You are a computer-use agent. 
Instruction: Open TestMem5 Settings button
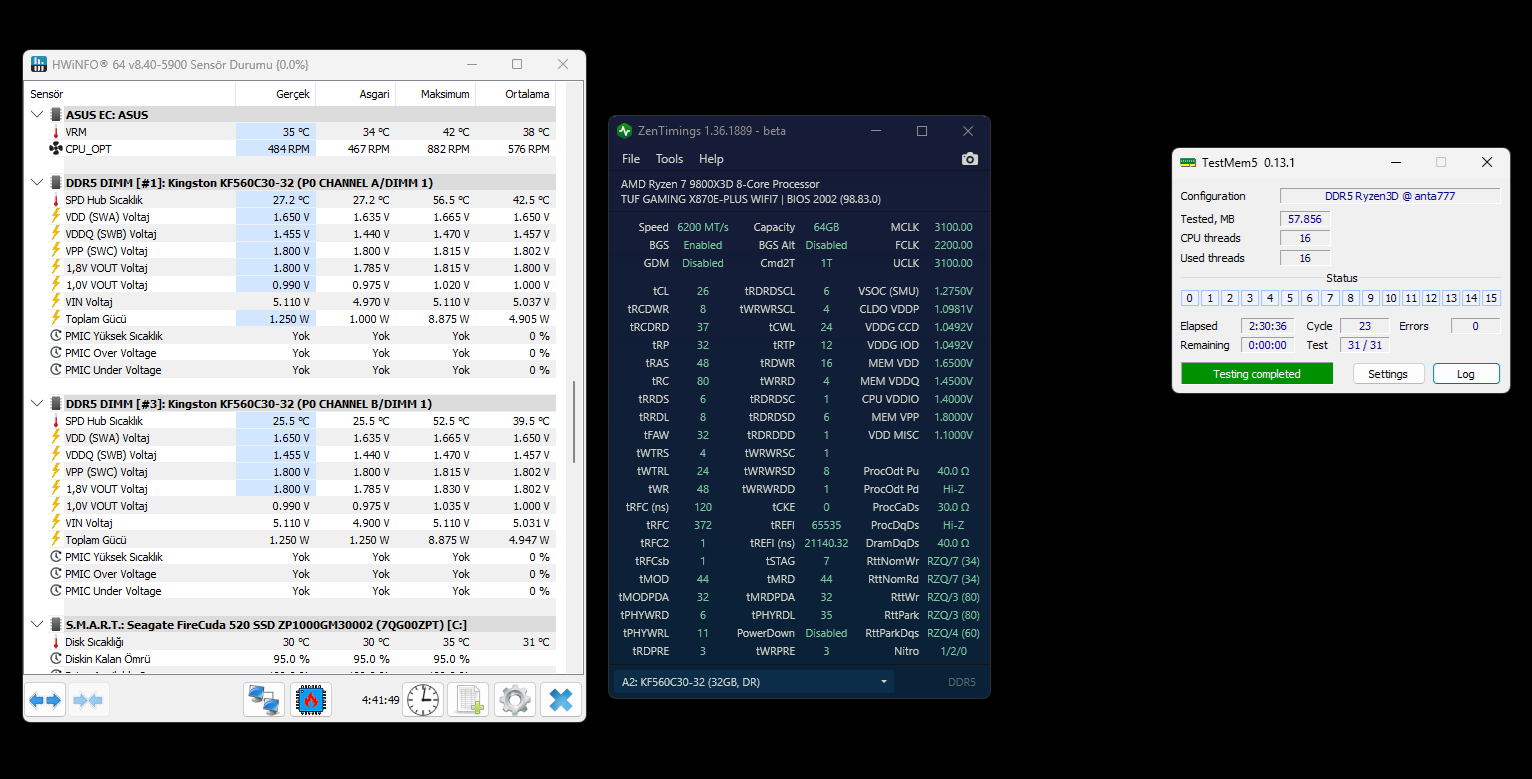pyautogui.click(x=1388, y=374)
